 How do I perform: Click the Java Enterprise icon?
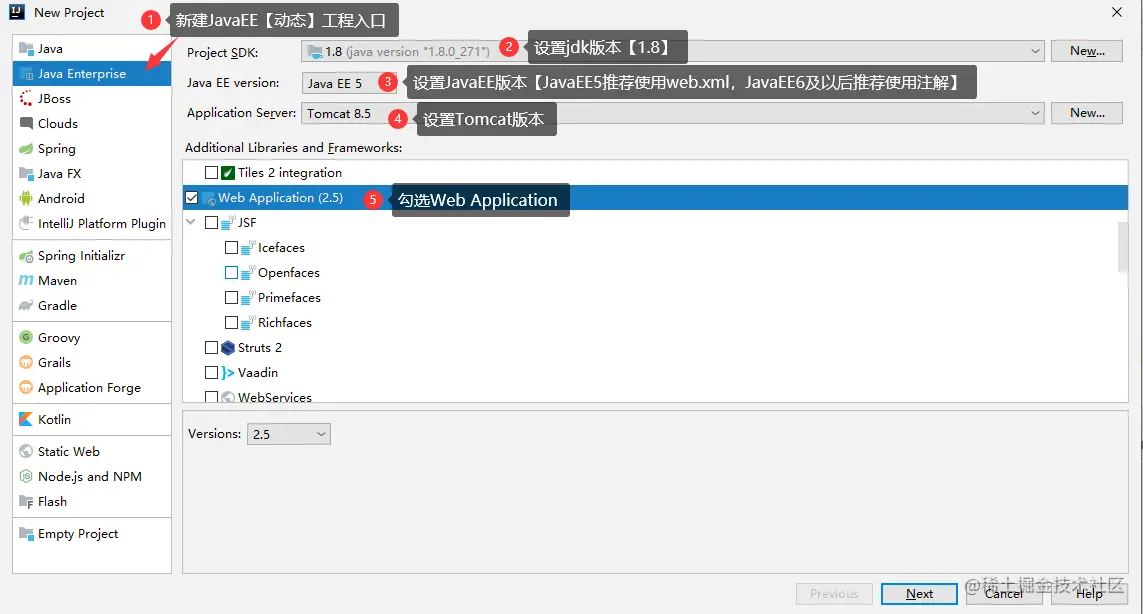[x=26, y=74]
